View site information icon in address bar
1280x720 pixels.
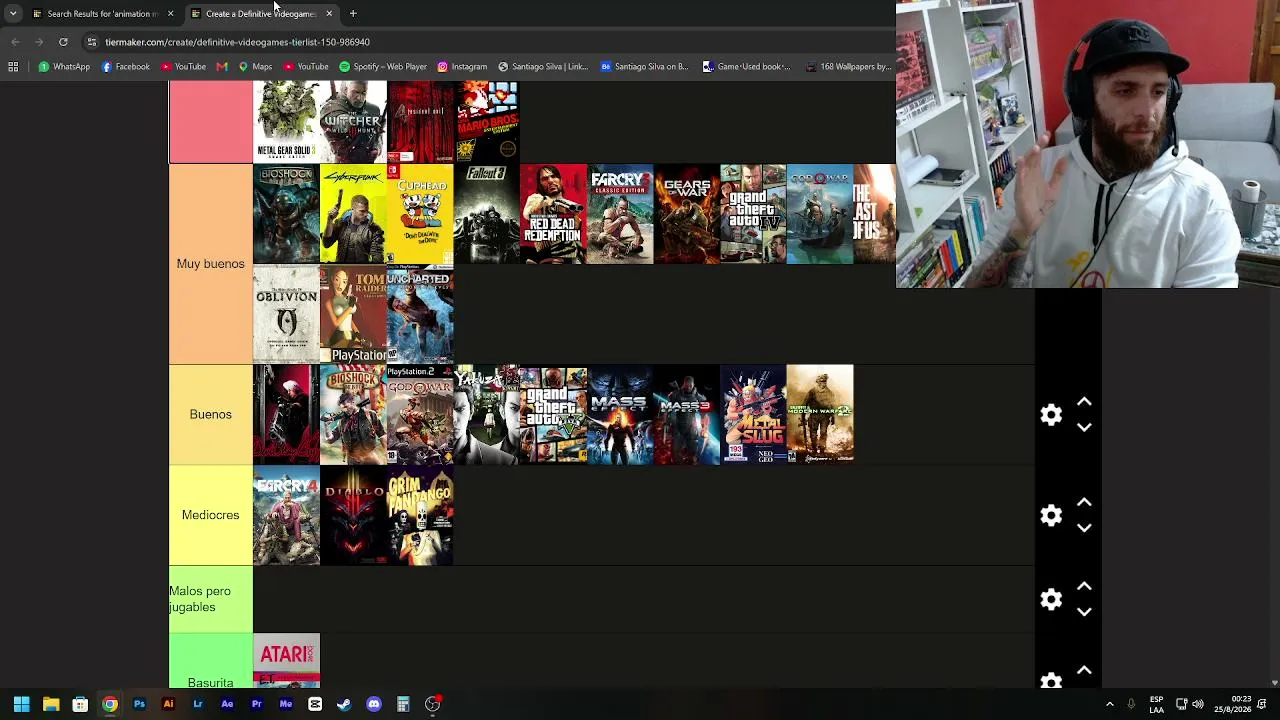(x=92, y=42)
